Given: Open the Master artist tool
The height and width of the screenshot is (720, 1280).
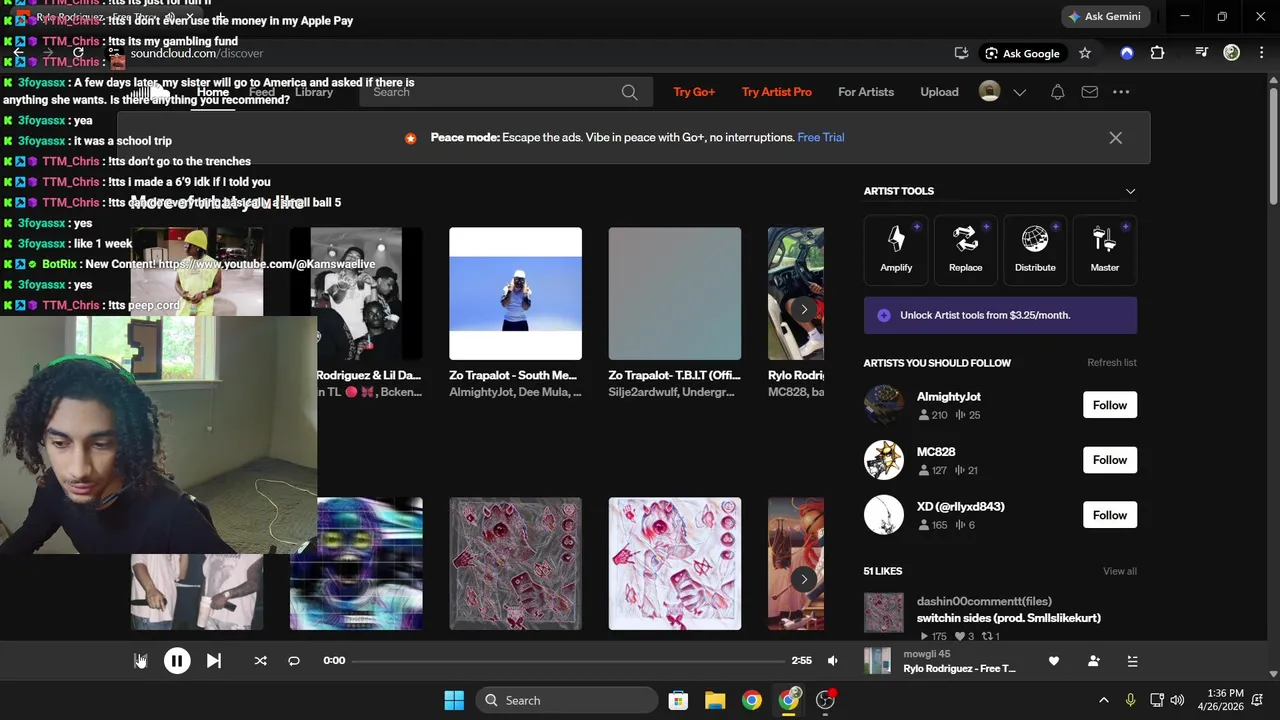Looking at the screenshot, I should click(x=1104, y=249).
